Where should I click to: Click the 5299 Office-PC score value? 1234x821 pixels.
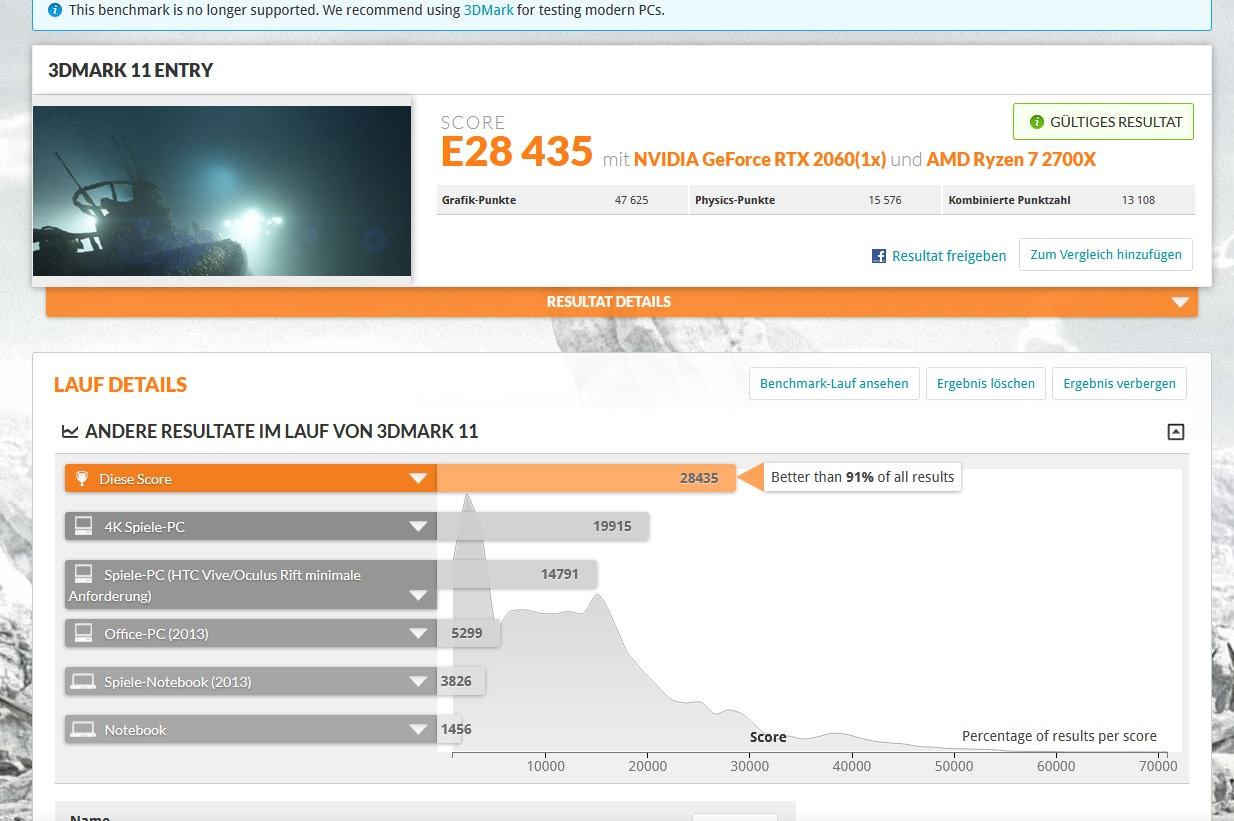point(468,633)
